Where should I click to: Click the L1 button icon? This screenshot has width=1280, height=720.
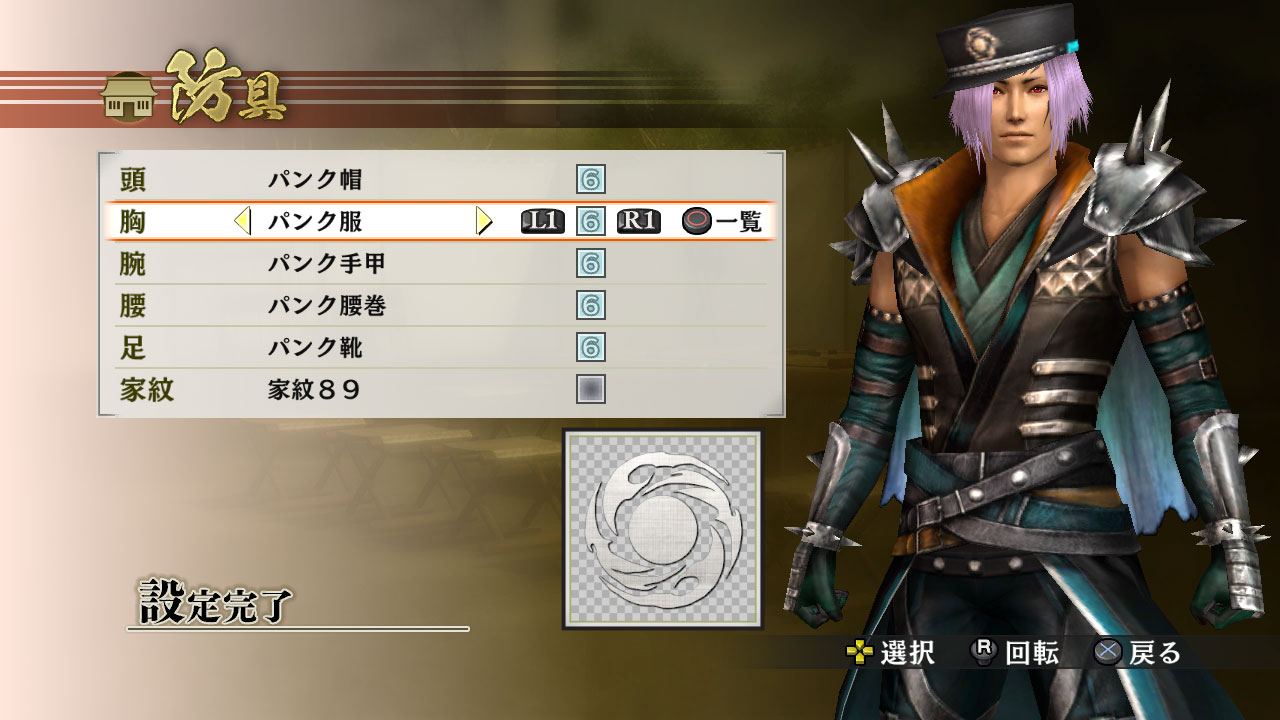543,221
